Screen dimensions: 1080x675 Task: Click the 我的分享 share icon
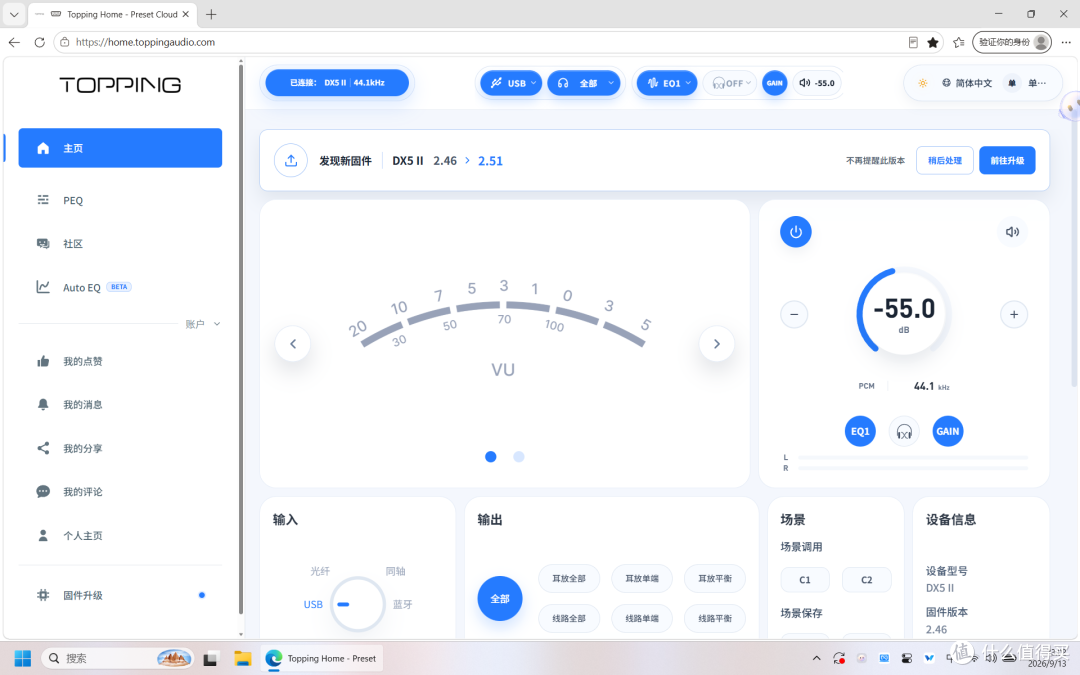[43, 448]
